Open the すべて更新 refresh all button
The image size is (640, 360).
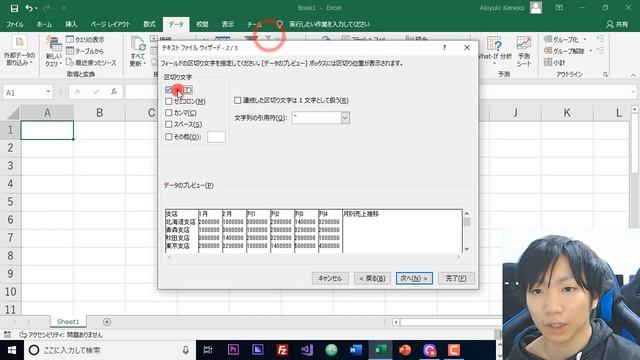(138, 51)
